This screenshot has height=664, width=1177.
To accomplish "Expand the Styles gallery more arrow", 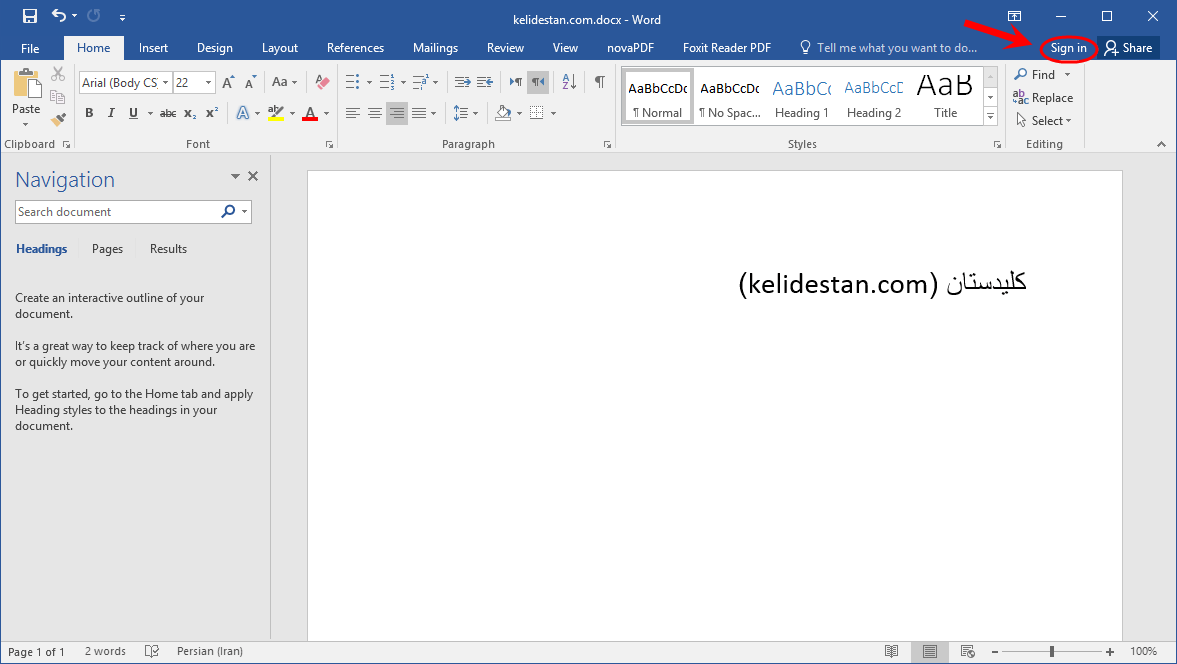I will (991, 116).
